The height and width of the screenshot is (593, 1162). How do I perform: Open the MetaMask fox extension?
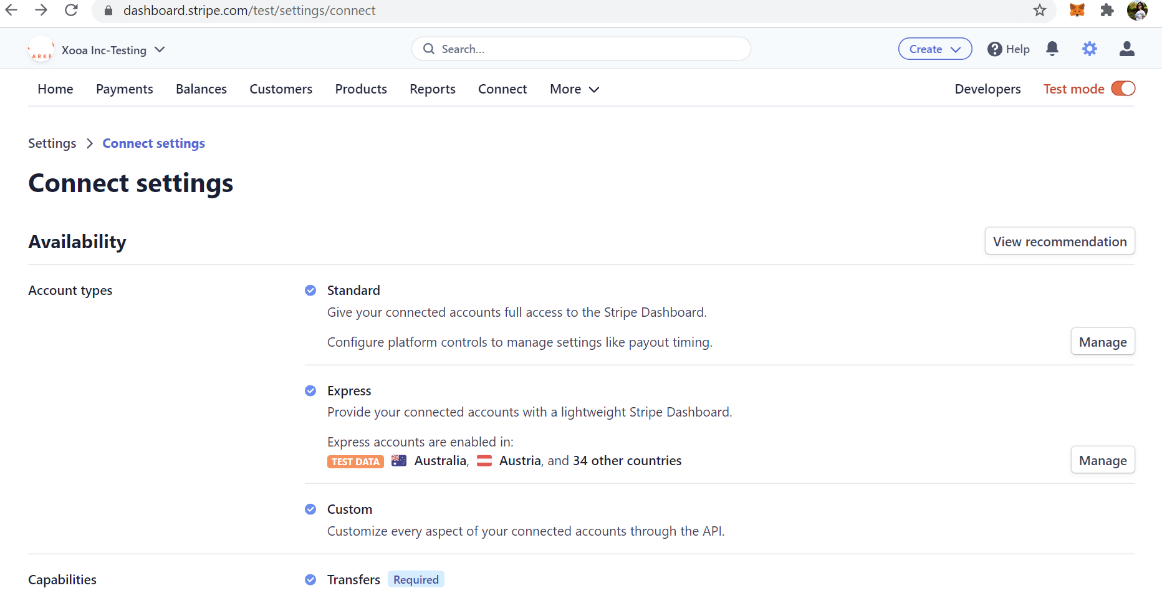1077,10
